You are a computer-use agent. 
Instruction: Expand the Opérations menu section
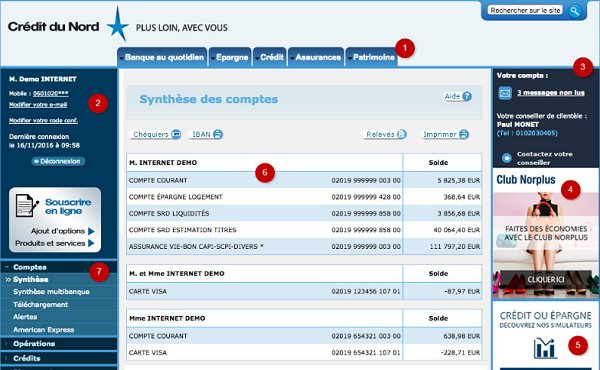(x=59, y=344)
